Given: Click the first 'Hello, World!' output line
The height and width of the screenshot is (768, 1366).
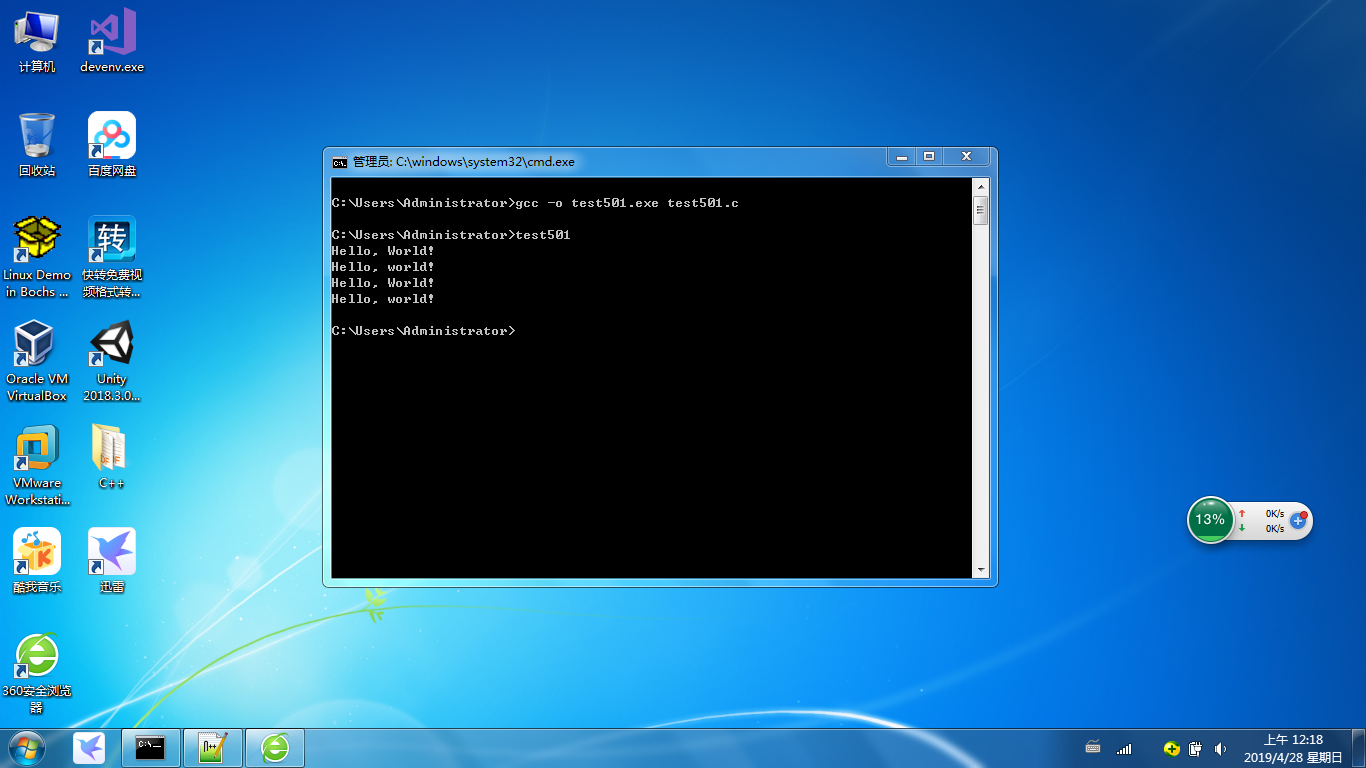Looking at the screenshot, I should click(383, 251).
